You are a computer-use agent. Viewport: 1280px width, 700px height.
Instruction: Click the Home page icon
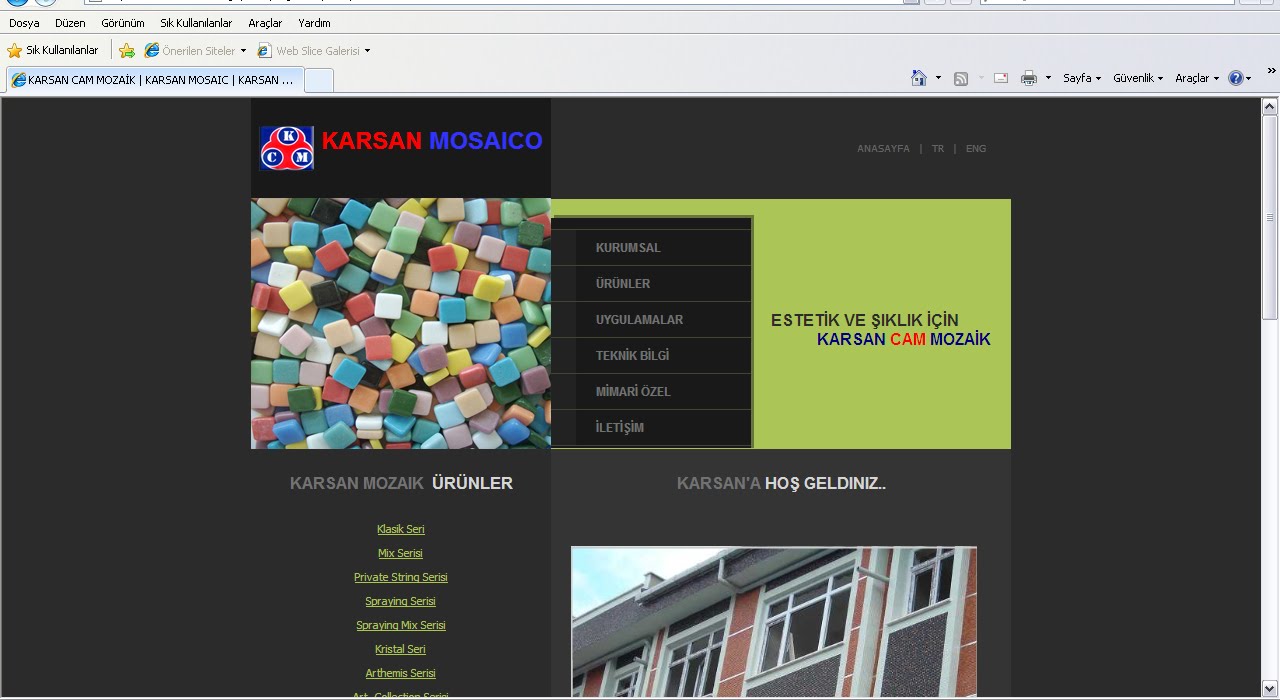click(919, 78)
